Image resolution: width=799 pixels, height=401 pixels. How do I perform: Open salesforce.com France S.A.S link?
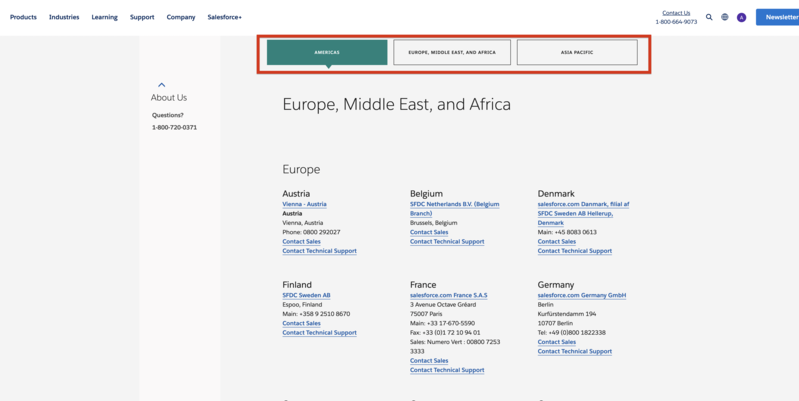tap(448, 296)
